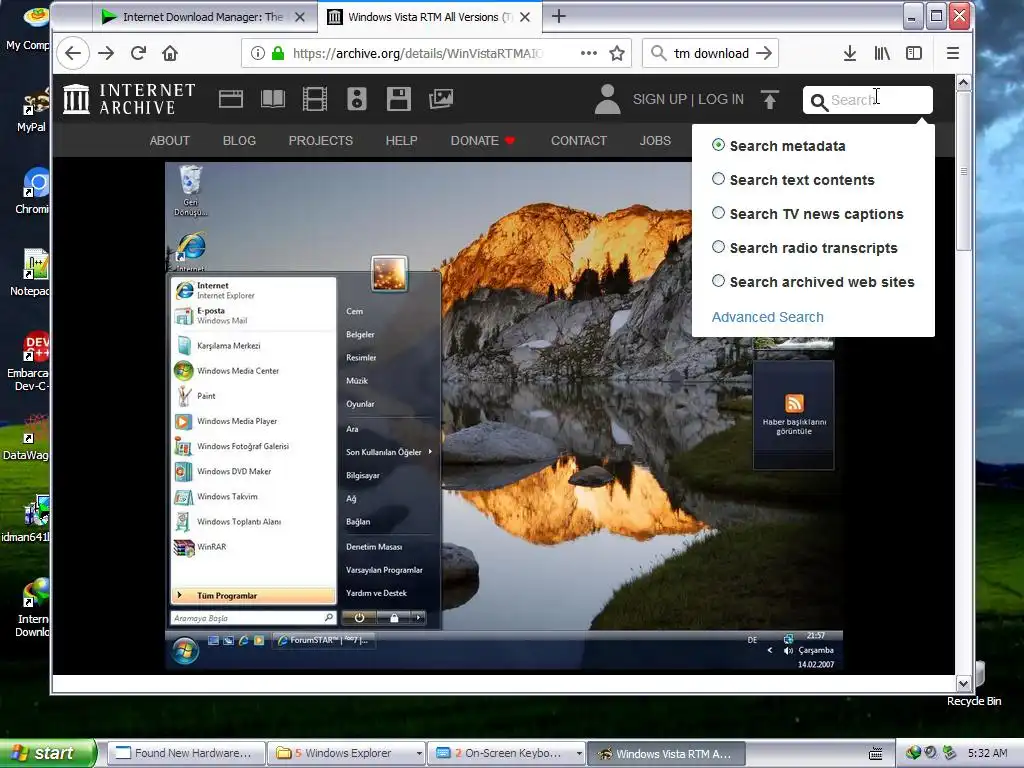The image size is (1024, 768).
Task: Open PROJECTS in Archive navigation
Action: [x=321, y=140]
